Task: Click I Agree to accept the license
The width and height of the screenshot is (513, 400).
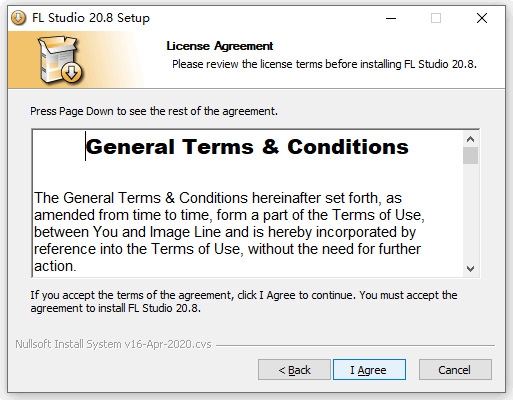Action: click(369, 369)
